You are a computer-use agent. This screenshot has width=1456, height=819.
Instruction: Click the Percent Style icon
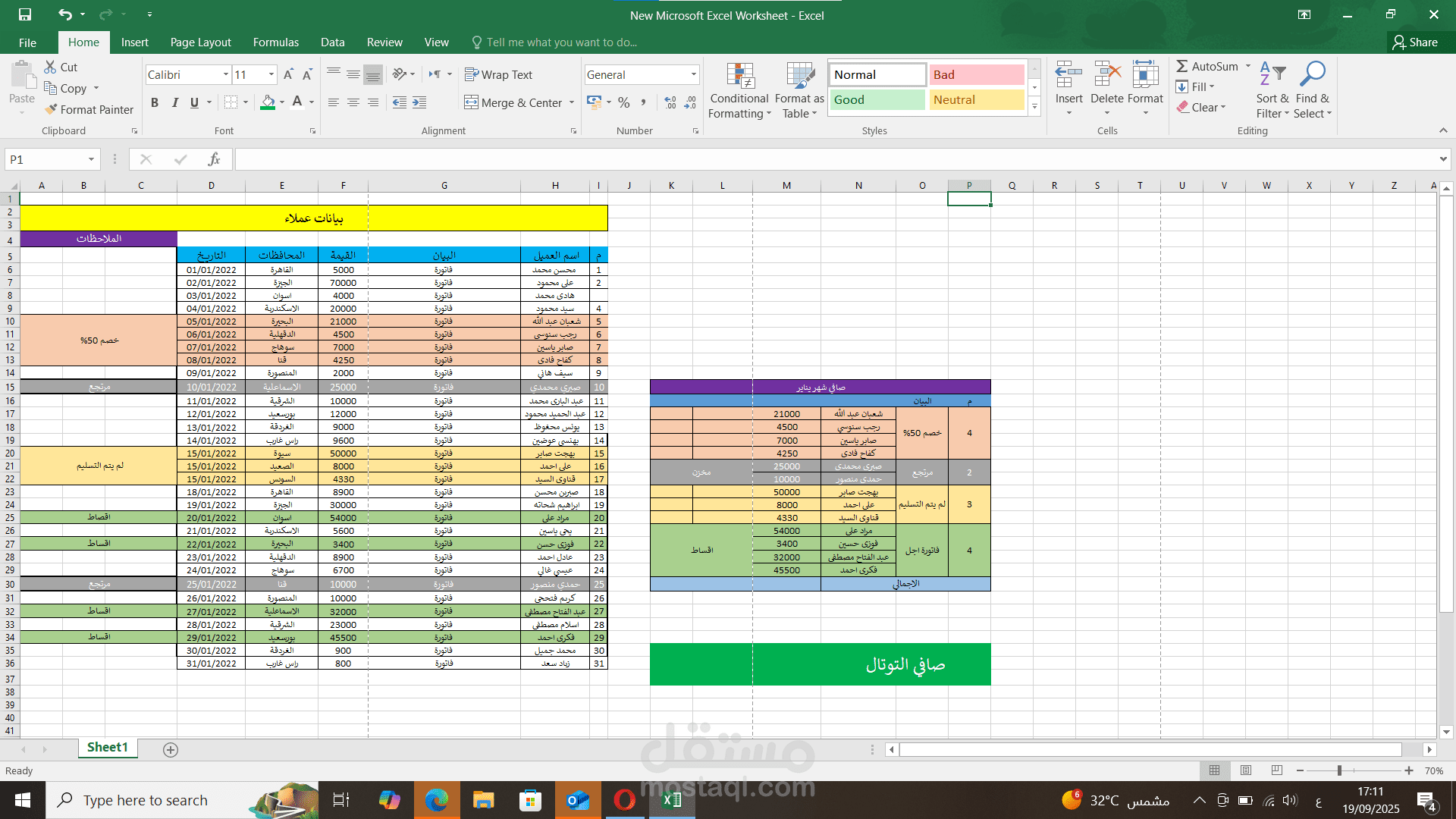click(623, 102)
